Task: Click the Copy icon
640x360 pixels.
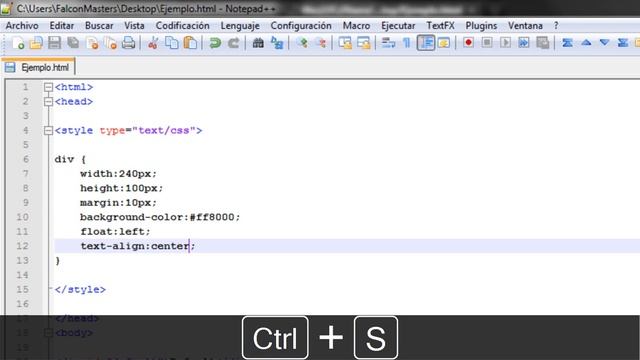Action: pos(172,42)
